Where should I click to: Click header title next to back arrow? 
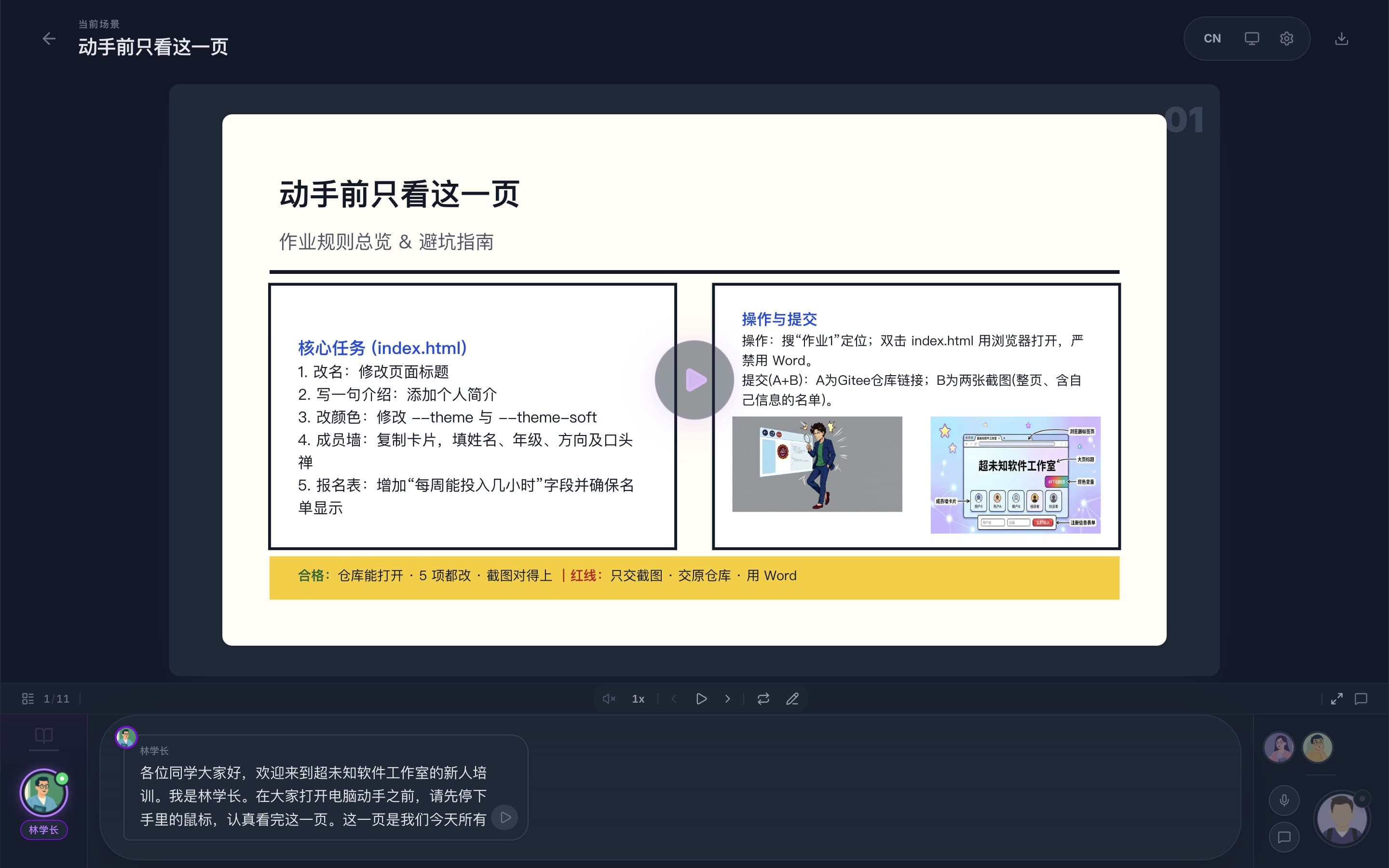pyautogui.click(x=153, y=46)
